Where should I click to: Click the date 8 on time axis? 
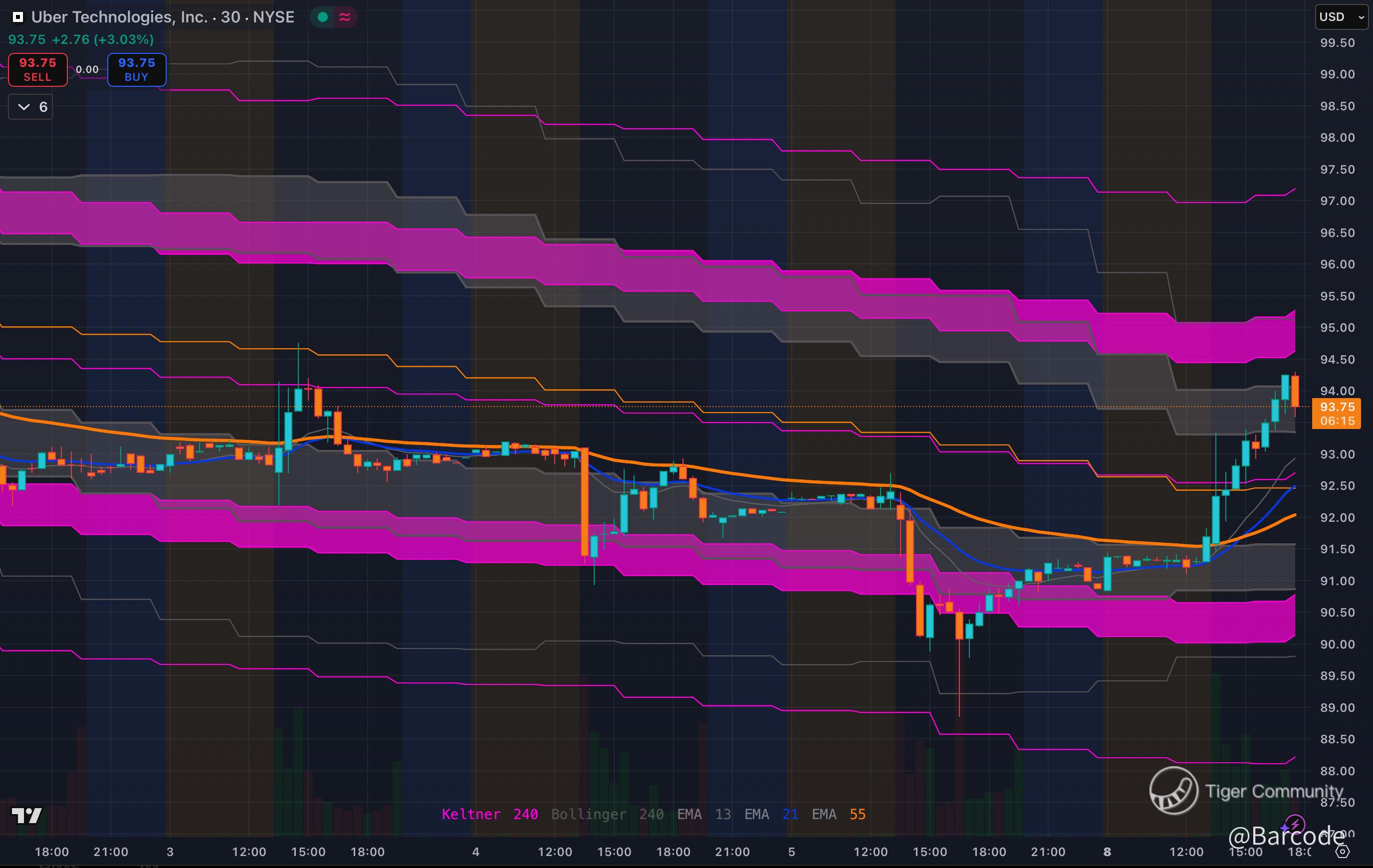coord(1107,852)
